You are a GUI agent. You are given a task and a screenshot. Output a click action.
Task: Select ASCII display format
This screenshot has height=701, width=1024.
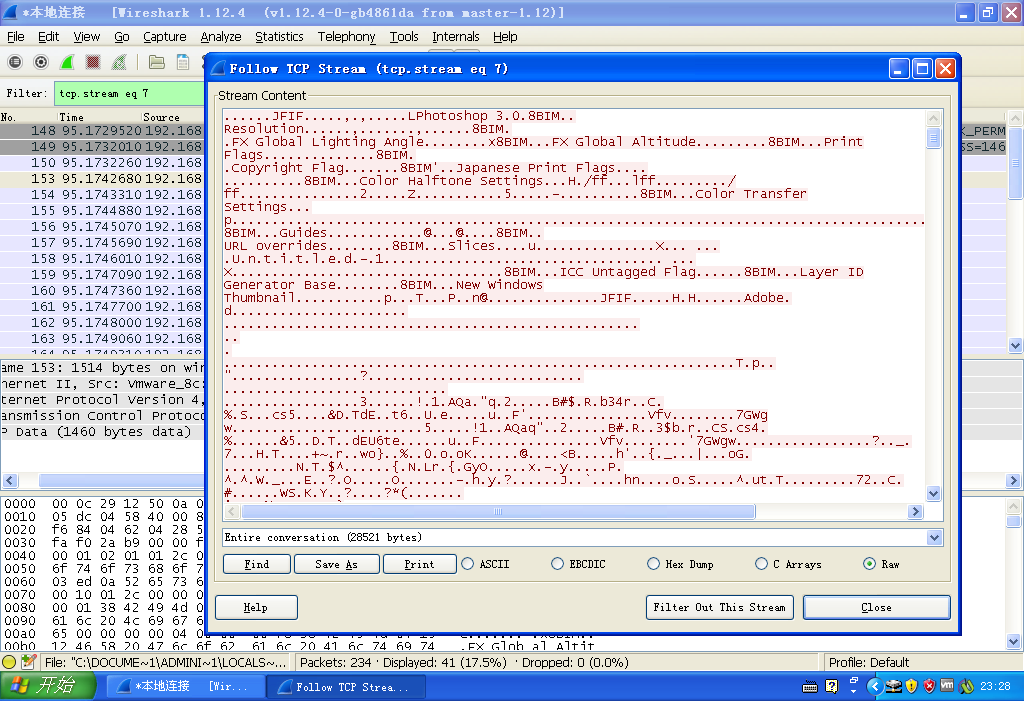[468, 564]
